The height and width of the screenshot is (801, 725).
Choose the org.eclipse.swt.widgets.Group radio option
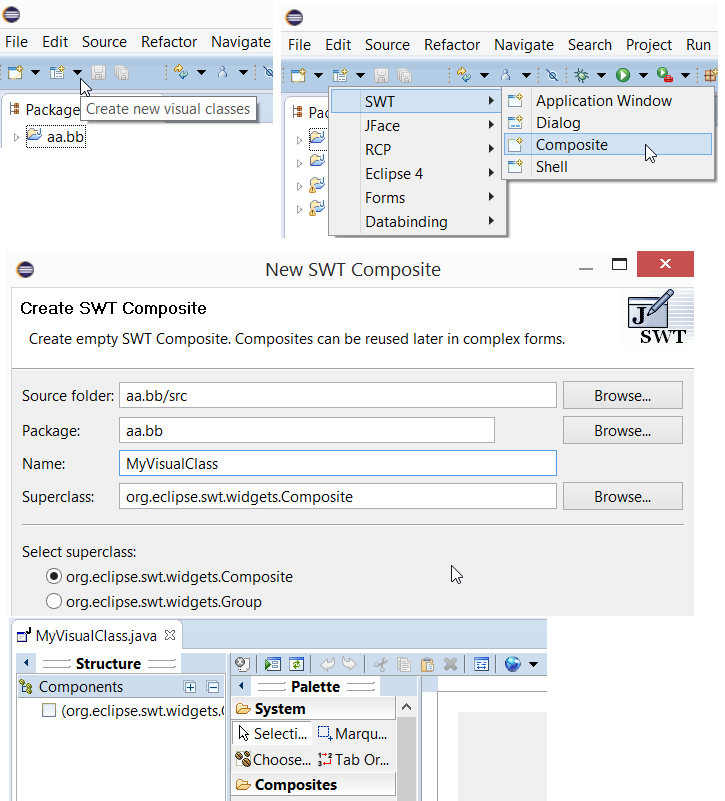pos(54,601)
